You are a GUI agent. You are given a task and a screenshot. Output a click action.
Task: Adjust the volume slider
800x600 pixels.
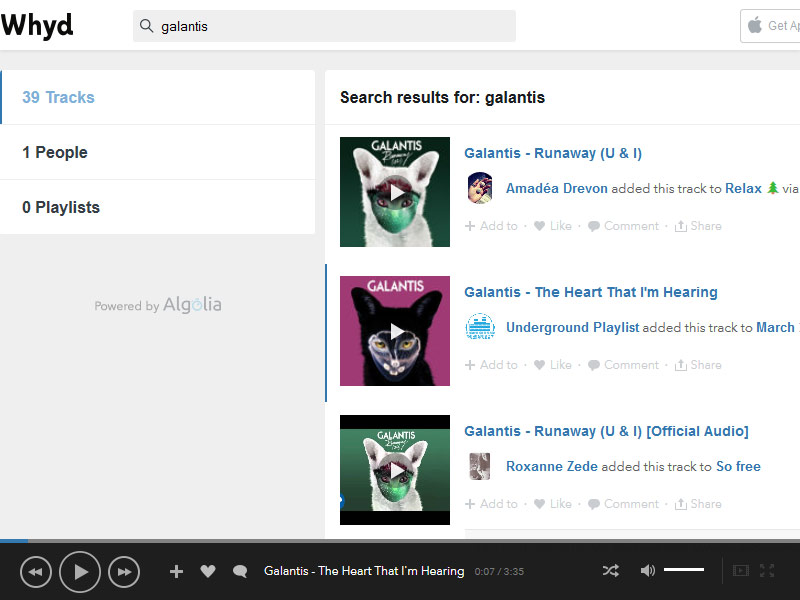684,569
